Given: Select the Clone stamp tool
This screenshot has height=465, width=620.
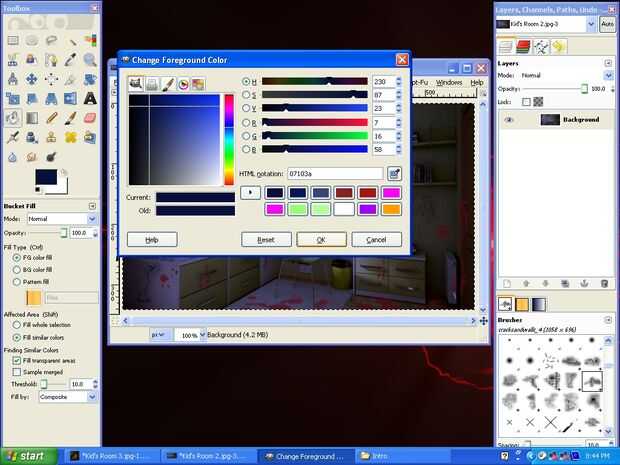Looking at the screenshot, I should (51, 137).
